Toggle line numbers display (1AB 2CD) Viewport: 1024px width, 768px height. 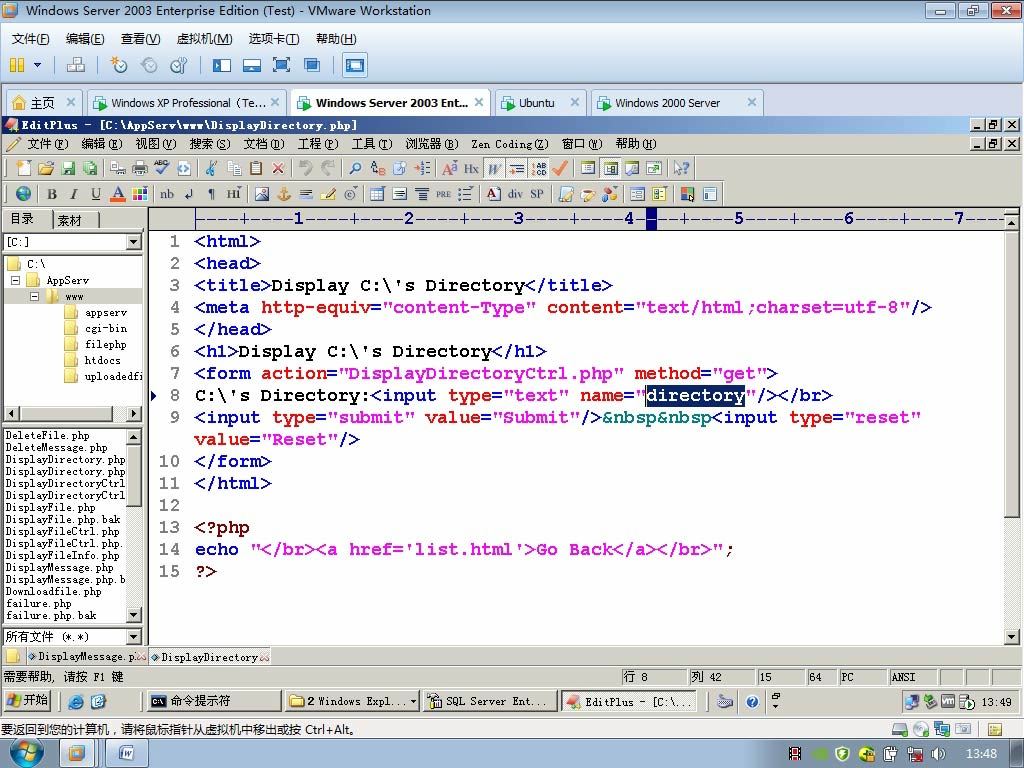coord(539,168)
